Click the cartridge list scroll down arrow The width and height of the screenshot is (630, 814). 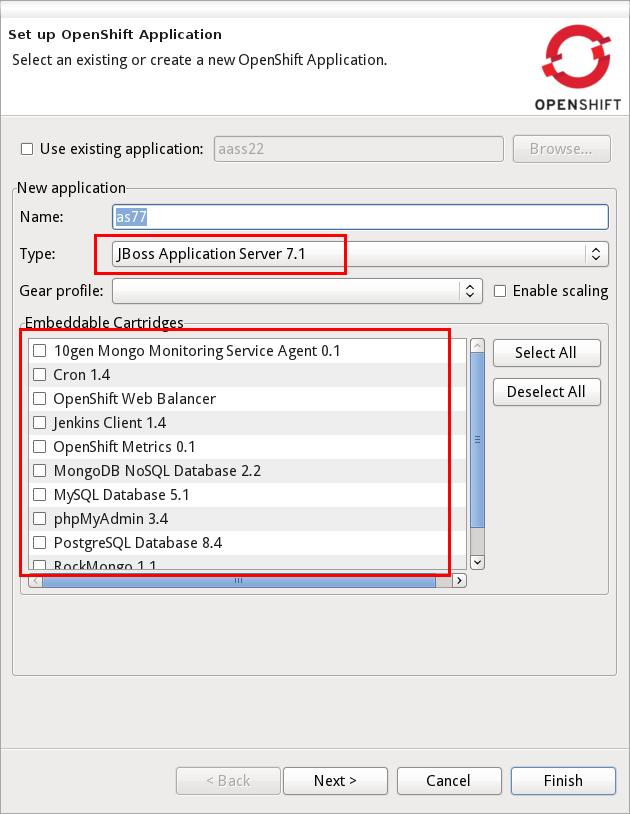point(477,562)
